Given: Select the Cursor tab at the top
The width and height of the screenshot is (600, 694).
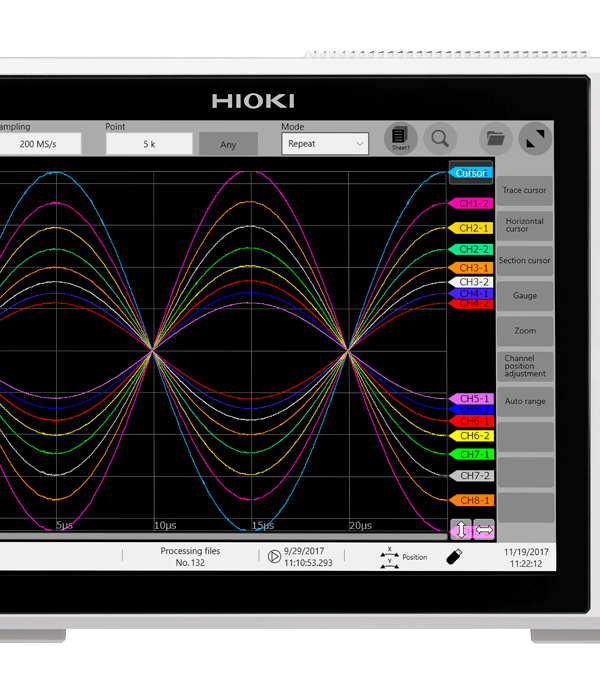Looking at the screenshot, I should [x=471, y=173].
